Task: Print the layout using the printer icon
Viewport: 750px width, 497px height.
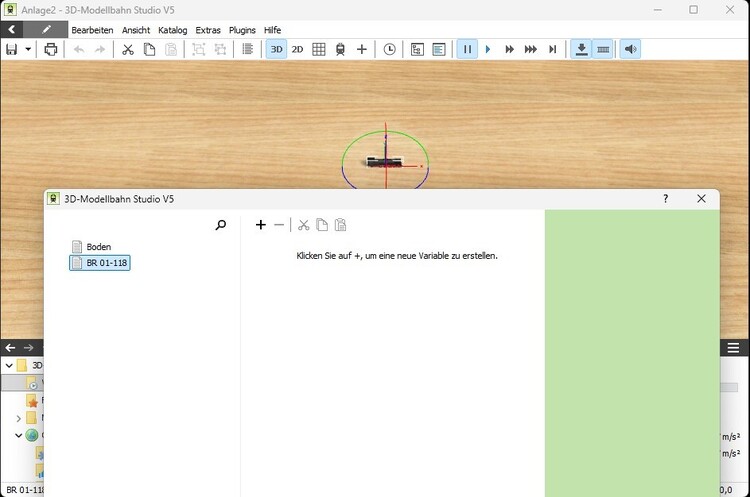Action: coord(51,49)
